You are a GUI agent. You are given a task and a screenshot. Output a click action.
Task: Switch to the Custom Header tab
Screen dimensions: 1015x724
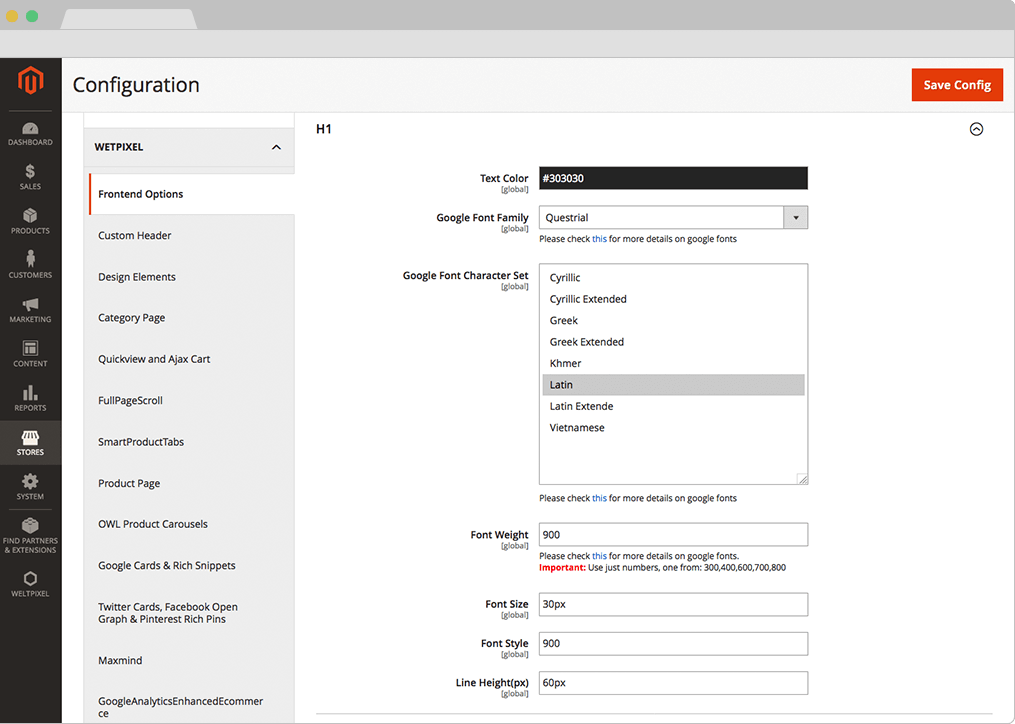point(135,236)
